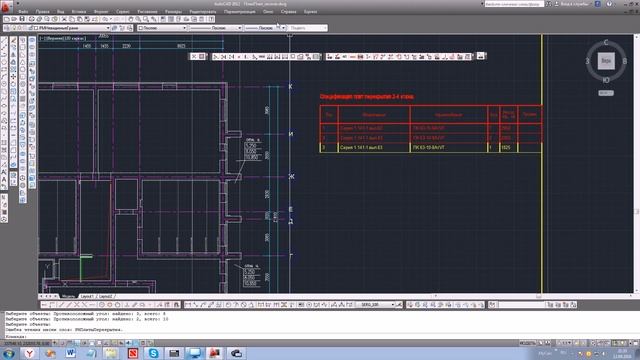Open the Редактировать menu

(203, 12)
